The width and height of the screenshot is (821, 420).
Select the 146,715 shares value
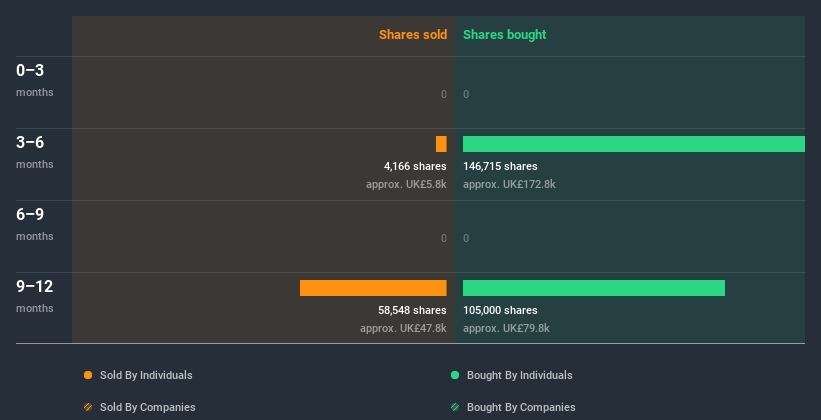pos(500,166)
